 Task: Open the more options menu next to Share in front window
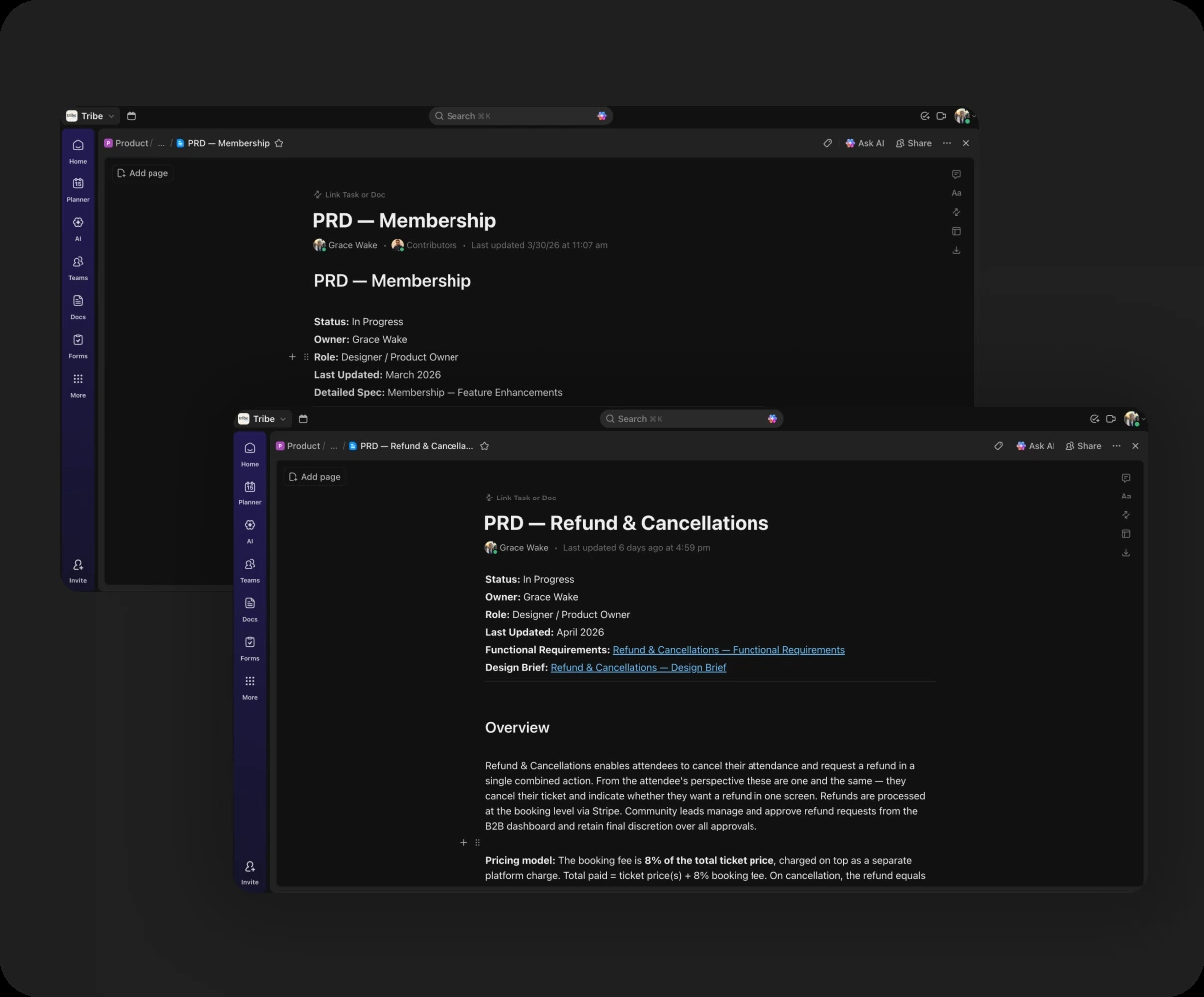(1116, 446)
